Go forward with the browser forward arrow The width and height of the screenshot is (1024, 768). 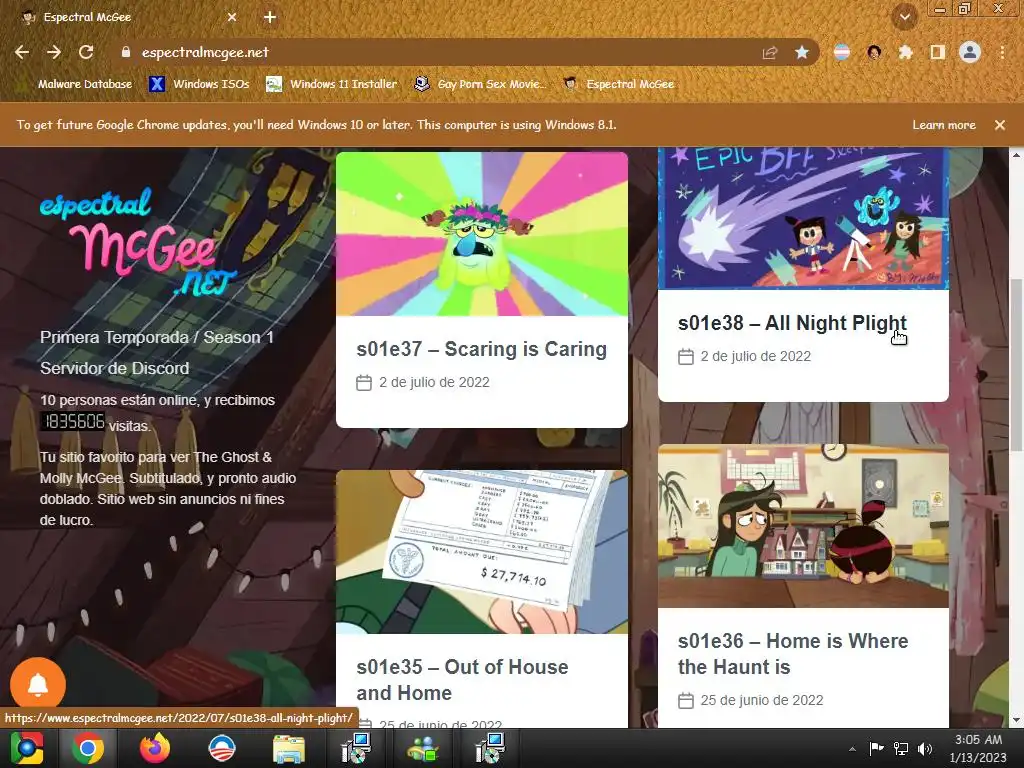pyautogui.click(x=54, y=52)
